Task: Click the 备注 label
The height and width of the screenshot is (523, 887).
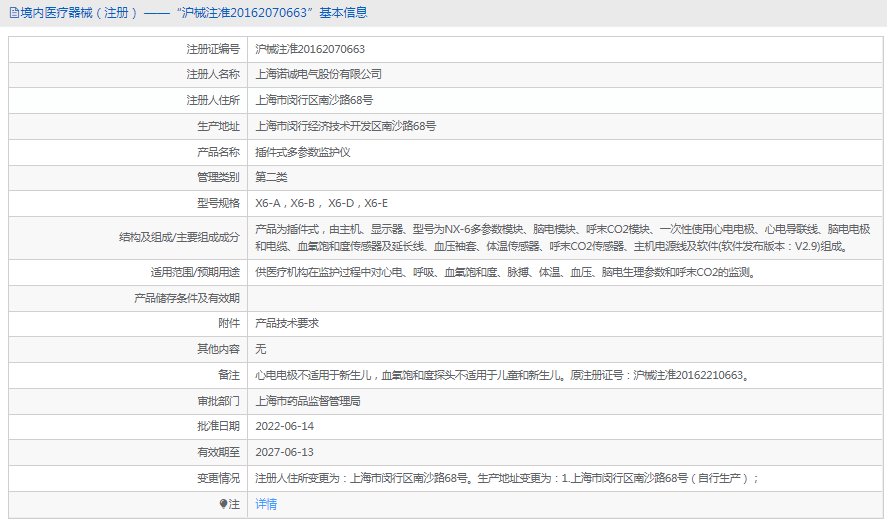Action: point(229,375)
